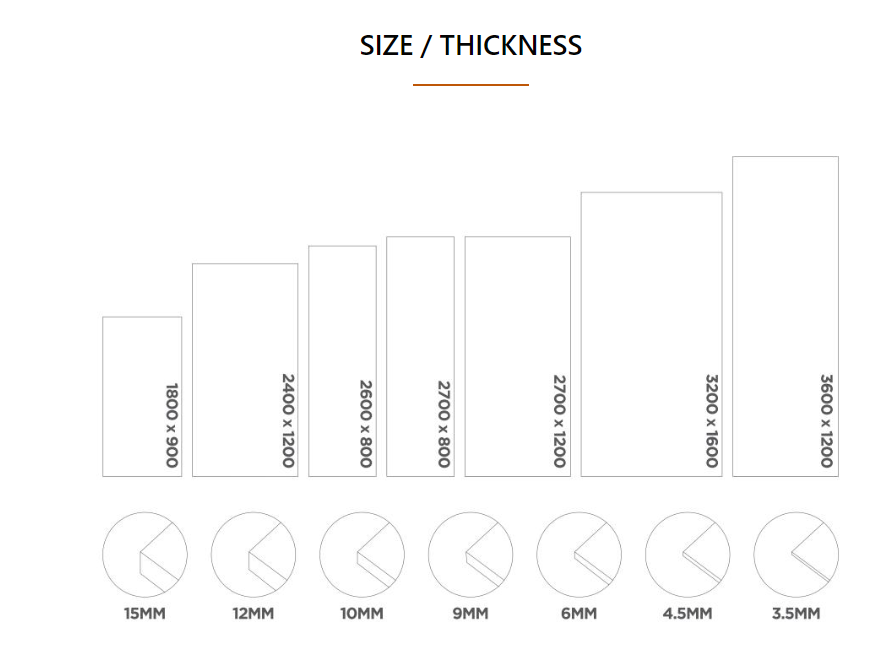Select the 12MM thickness circle icon
This screenshot has height=663, width=879.
pyautogui.click(x=253, y=554)
